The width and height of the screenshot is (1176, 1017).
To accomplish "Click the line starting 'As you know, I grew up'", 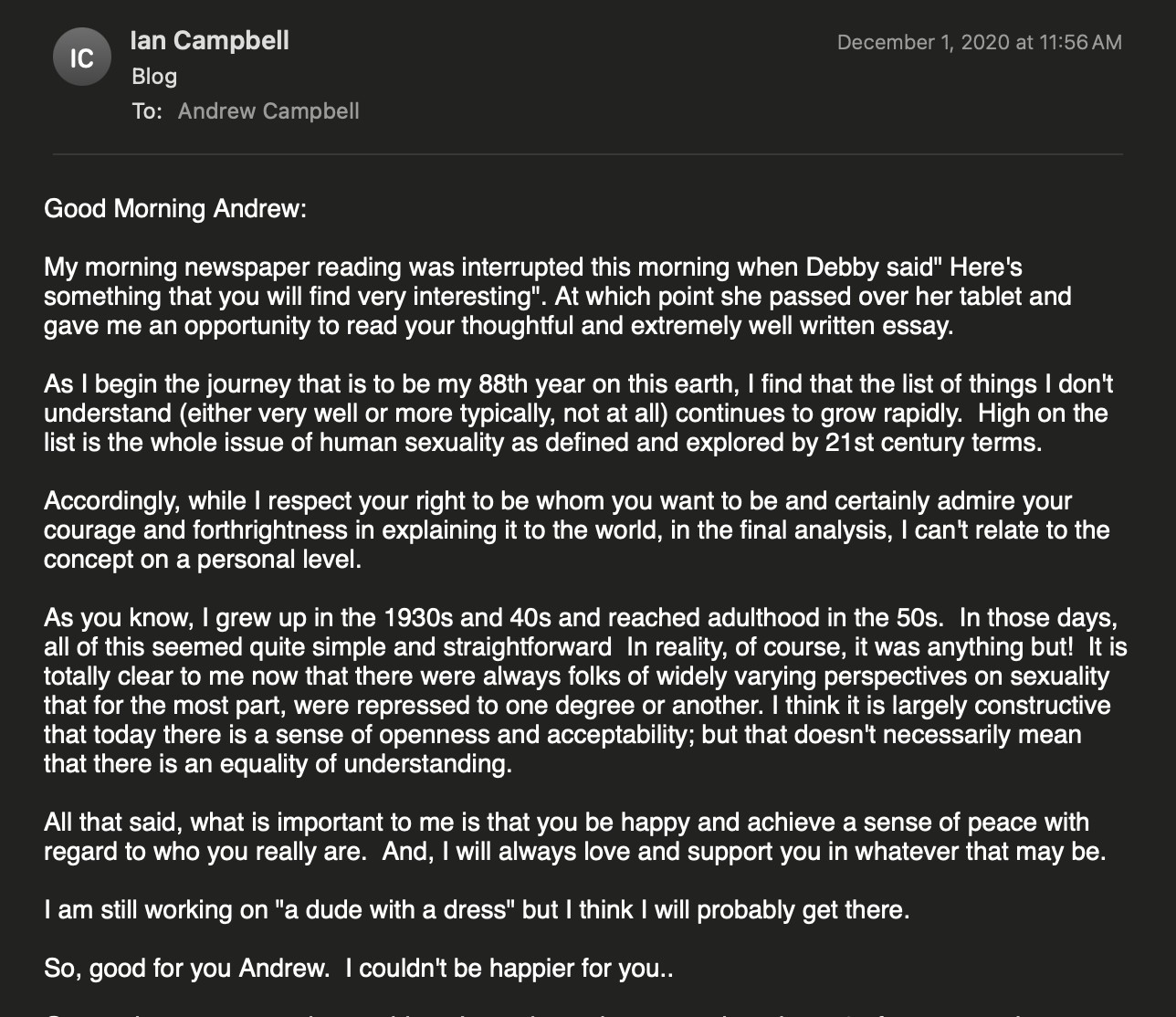I will point(581,617).
